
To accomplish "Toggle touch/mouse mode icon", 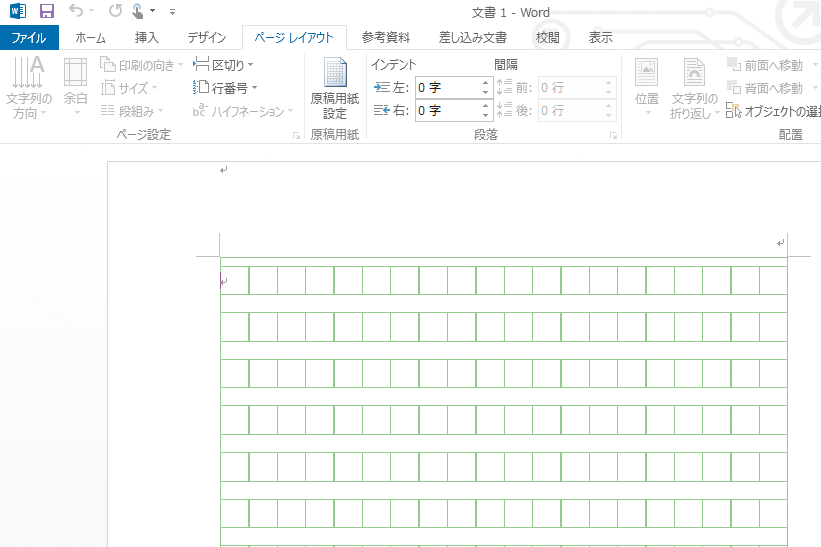I will click(137, 10).
